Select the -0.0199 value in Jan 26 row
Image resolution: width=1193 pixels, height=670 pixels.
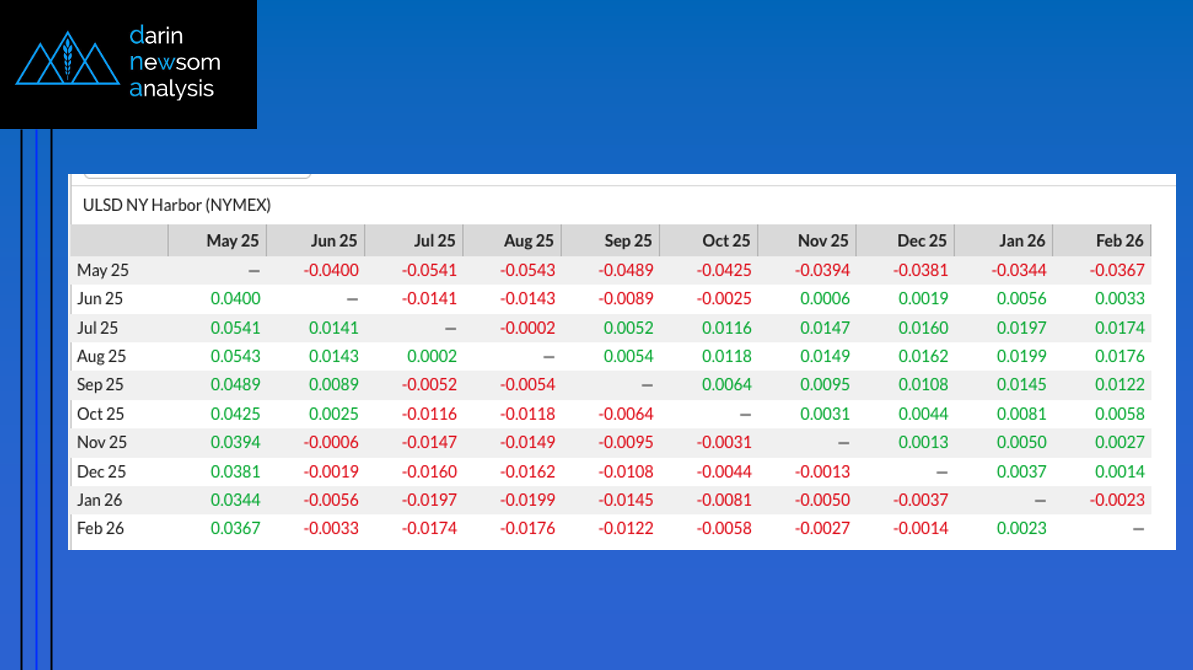coord(530,500)
